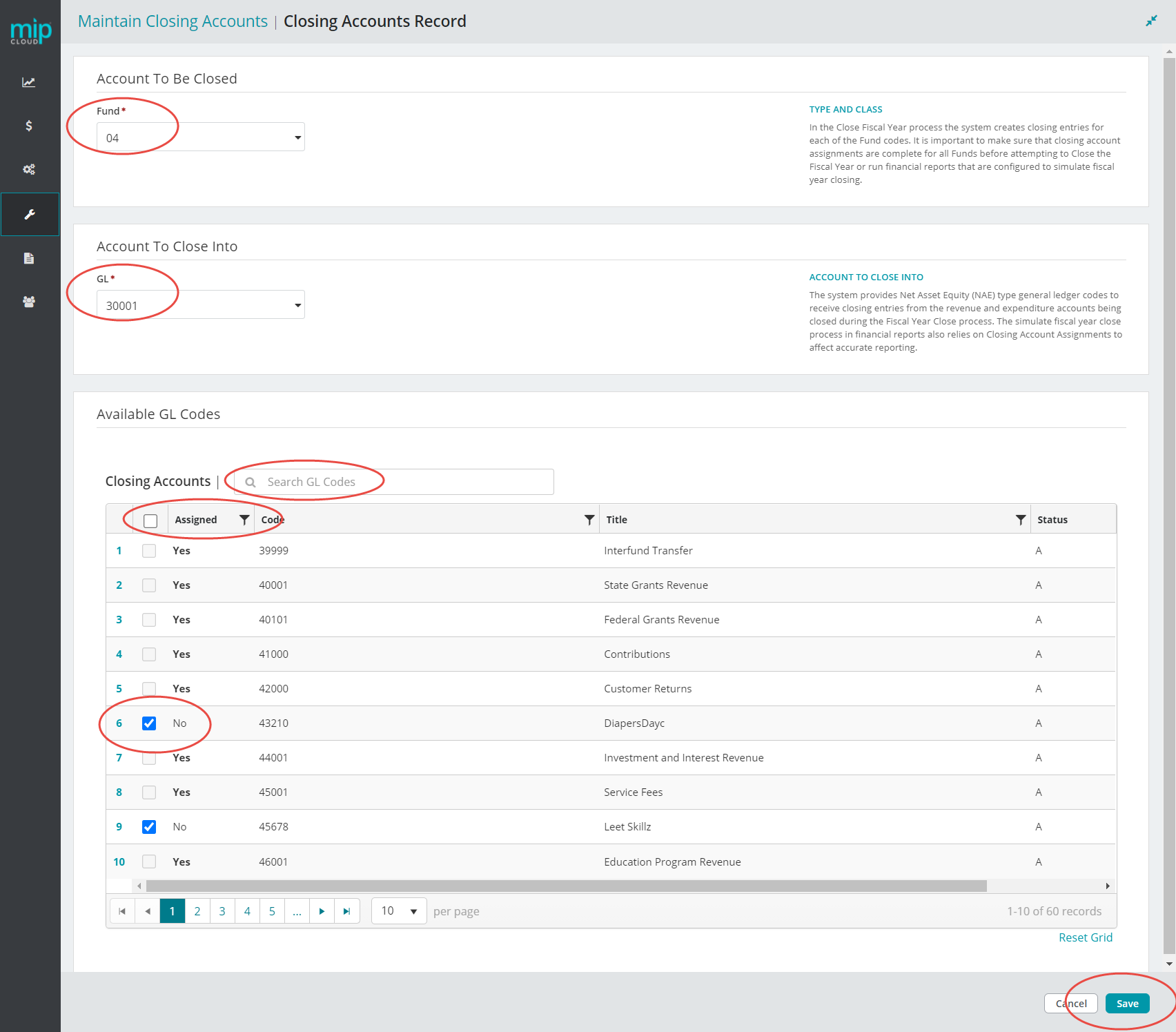This screenshot has width=1176, height=1032.
Task: Navigate to Maintain Closing Accounts breadcrumb
Action: tap(173, 21)
